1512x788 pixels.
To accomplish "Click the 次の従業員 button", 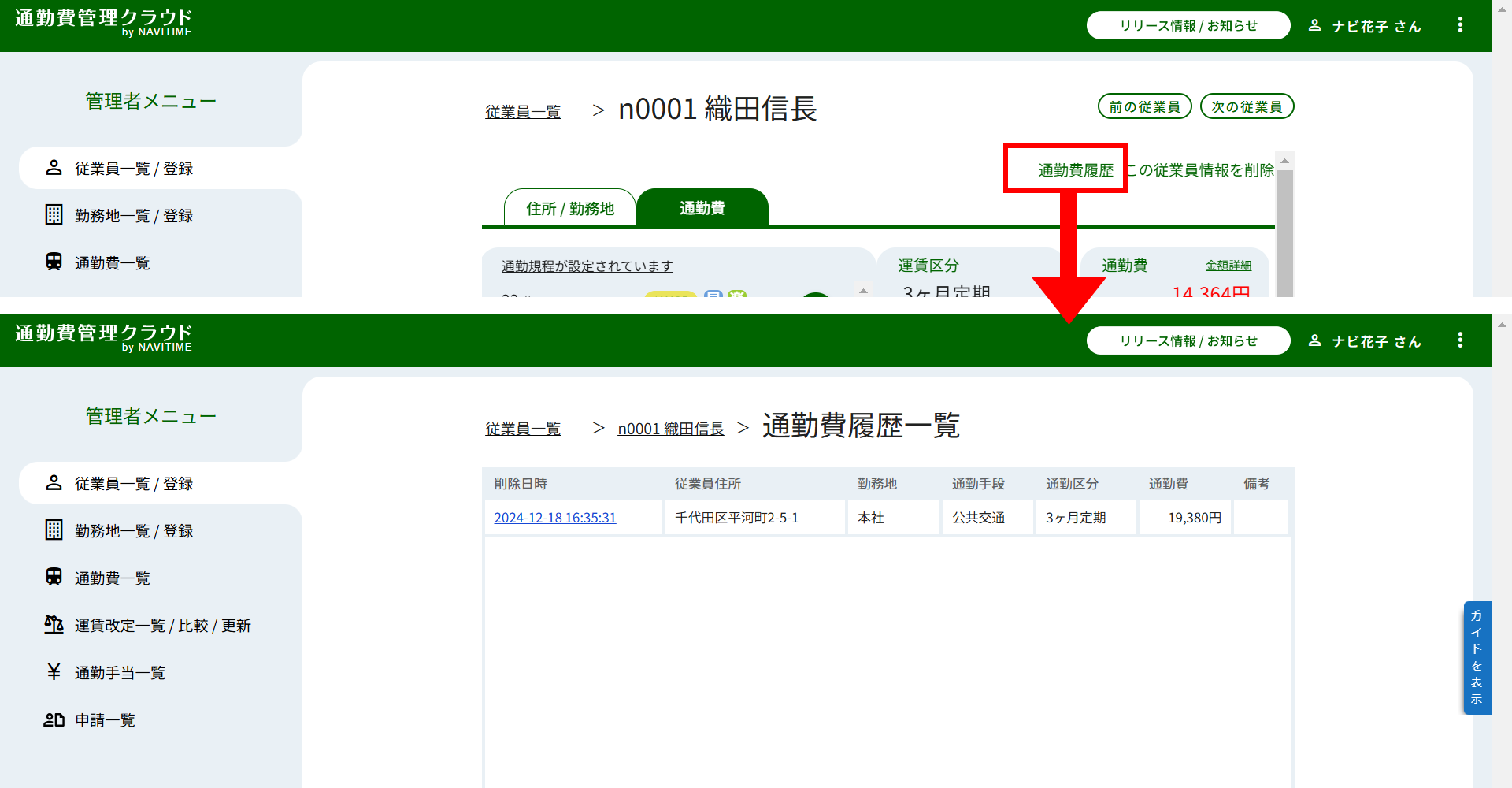I will pos(1247,106).
